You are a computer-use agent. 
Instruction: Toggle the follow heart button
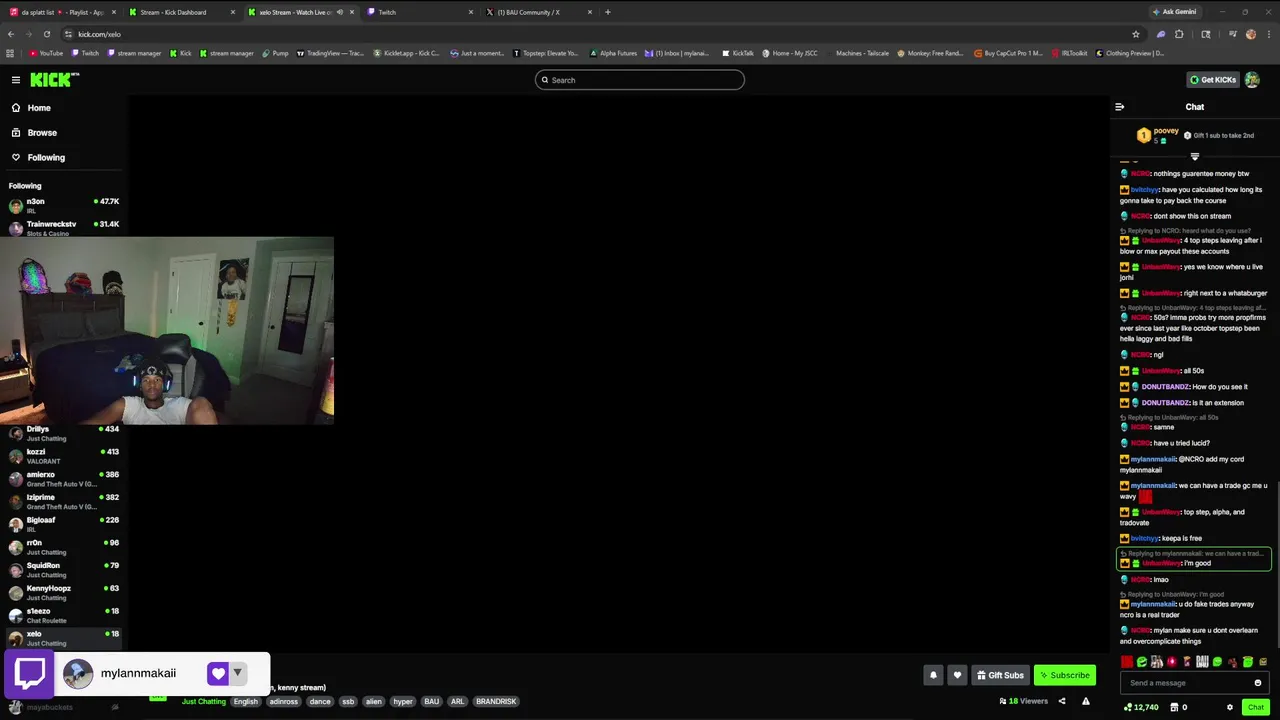957,675
